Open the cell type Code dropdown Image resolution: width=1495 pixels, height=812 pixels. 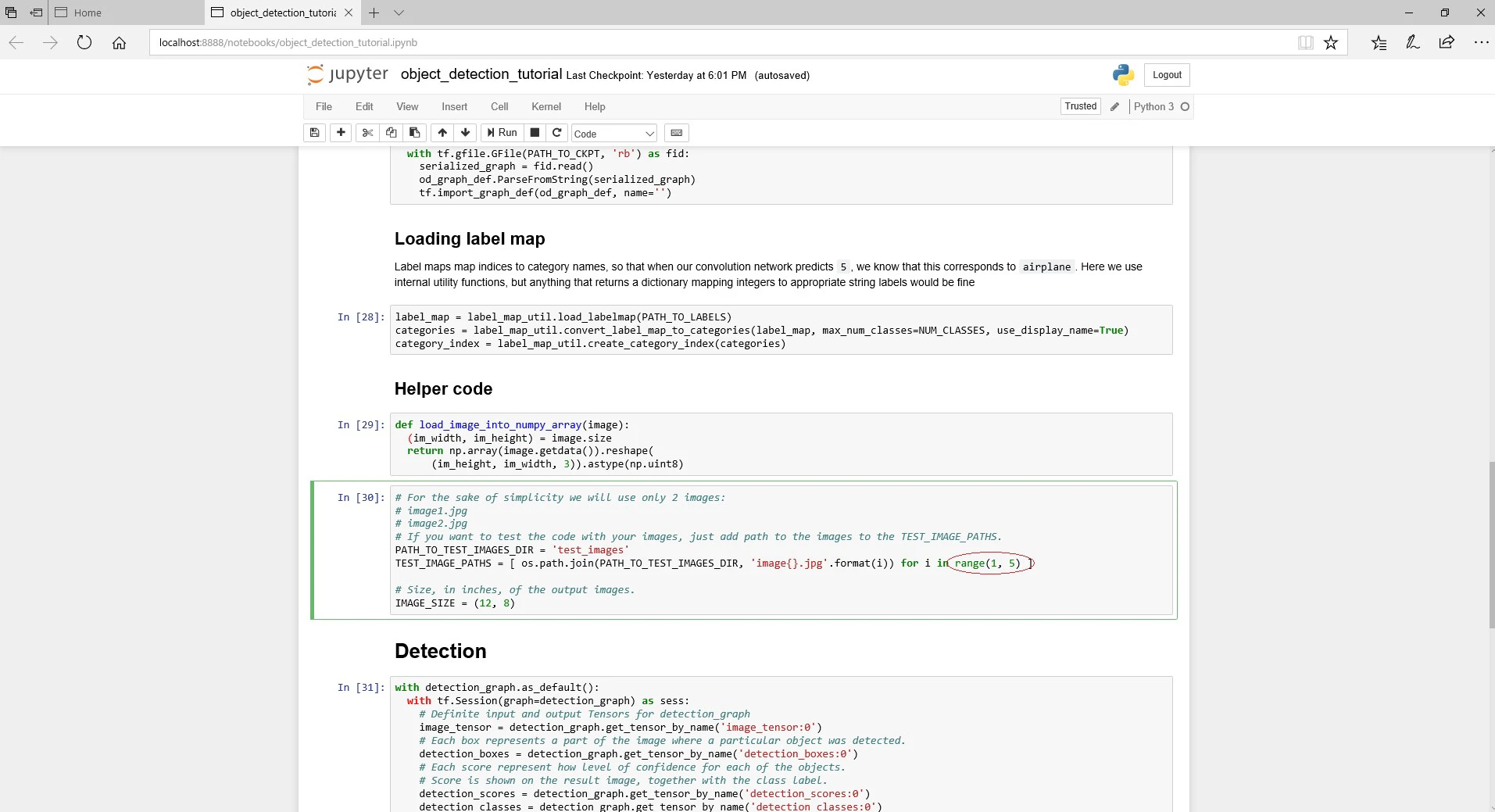click(614, 134)
